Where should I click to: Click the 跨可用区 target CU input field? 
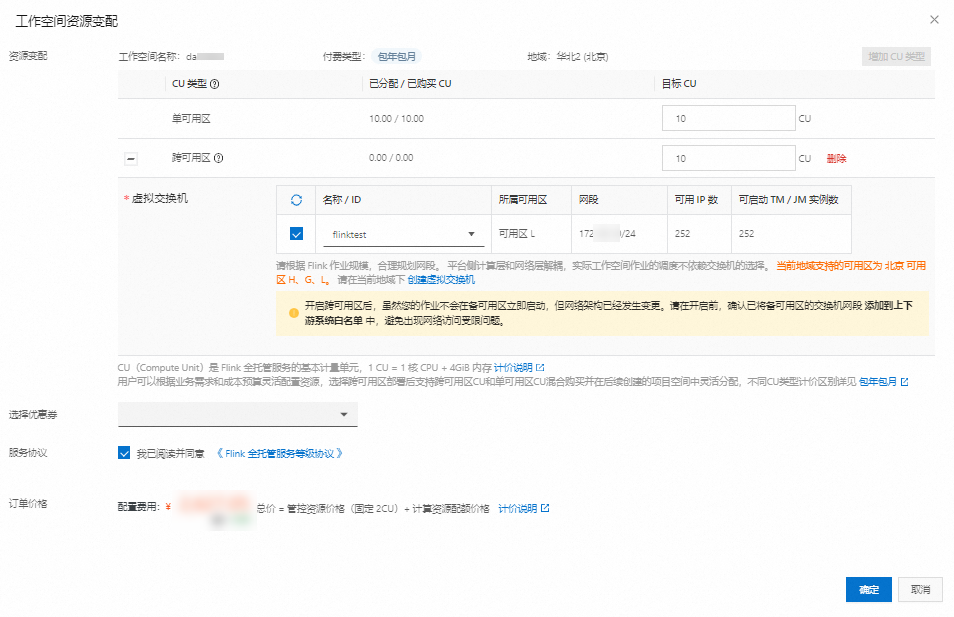click(728, 158)
